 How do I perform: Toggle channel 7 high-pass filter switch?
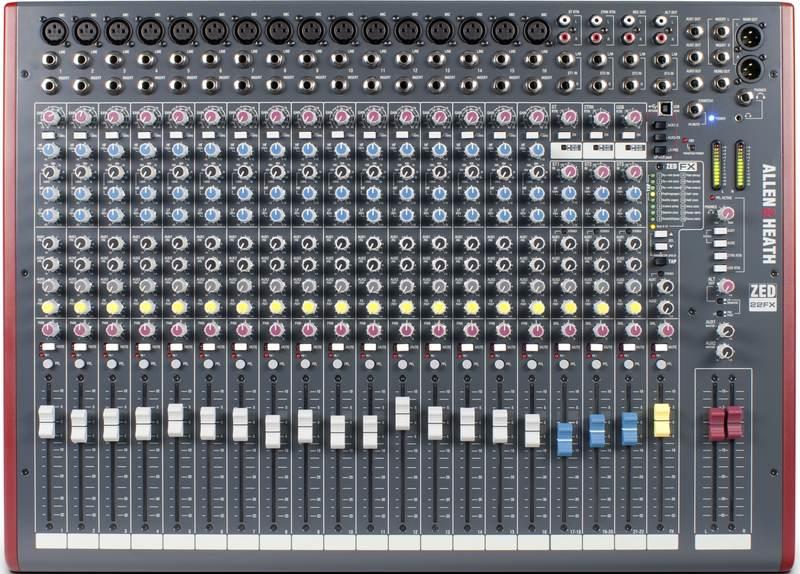click(x=240, y=135)
